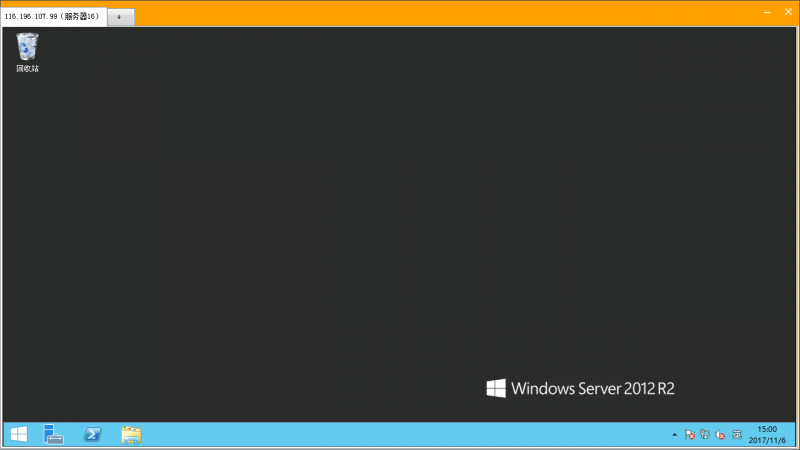This screenshot has width=800, height=450.
Task: Launch Server Manager from the taskbar
Action: point(54,435)
